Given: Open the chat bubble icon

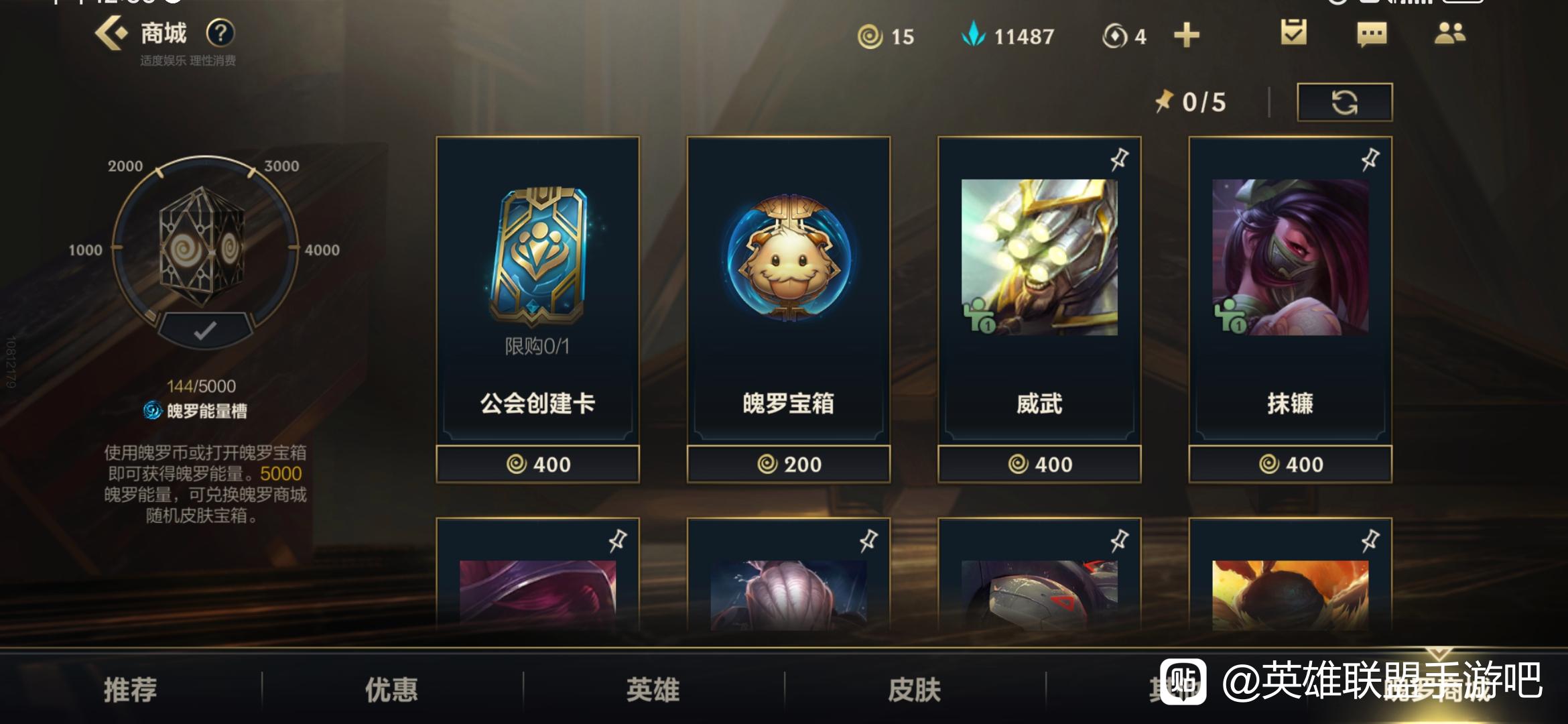Looking at the screenshot, I should 1371,34.
